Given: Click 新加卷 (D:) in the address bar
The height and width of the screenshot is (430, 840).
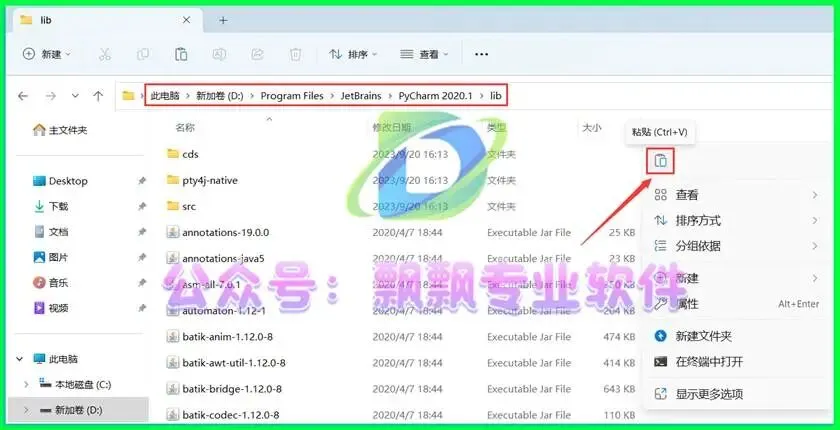Looking at the screenshot, I should pyautogui.click(x=220, y=96).
